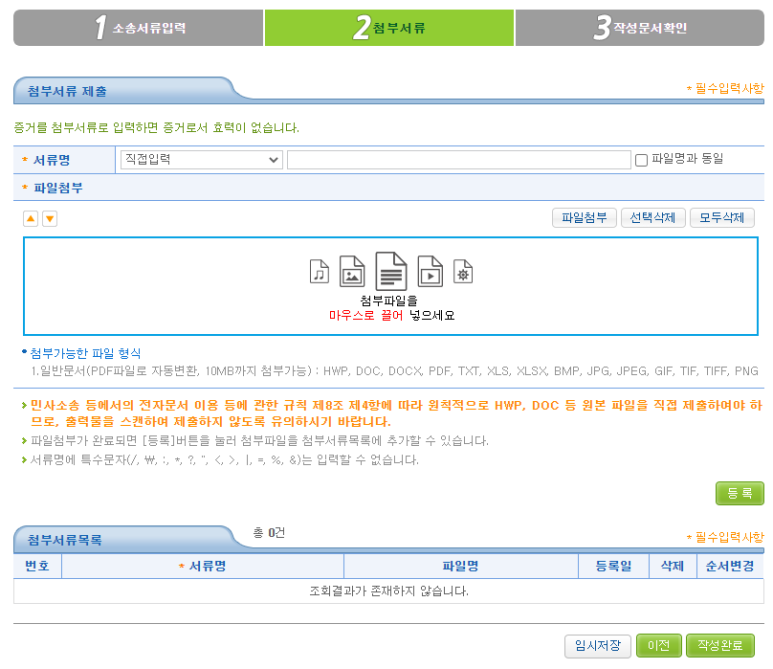Screen dimensions: 773x669
Task: Click the settings file icon in drop zone
Action: tap(463, 271)
